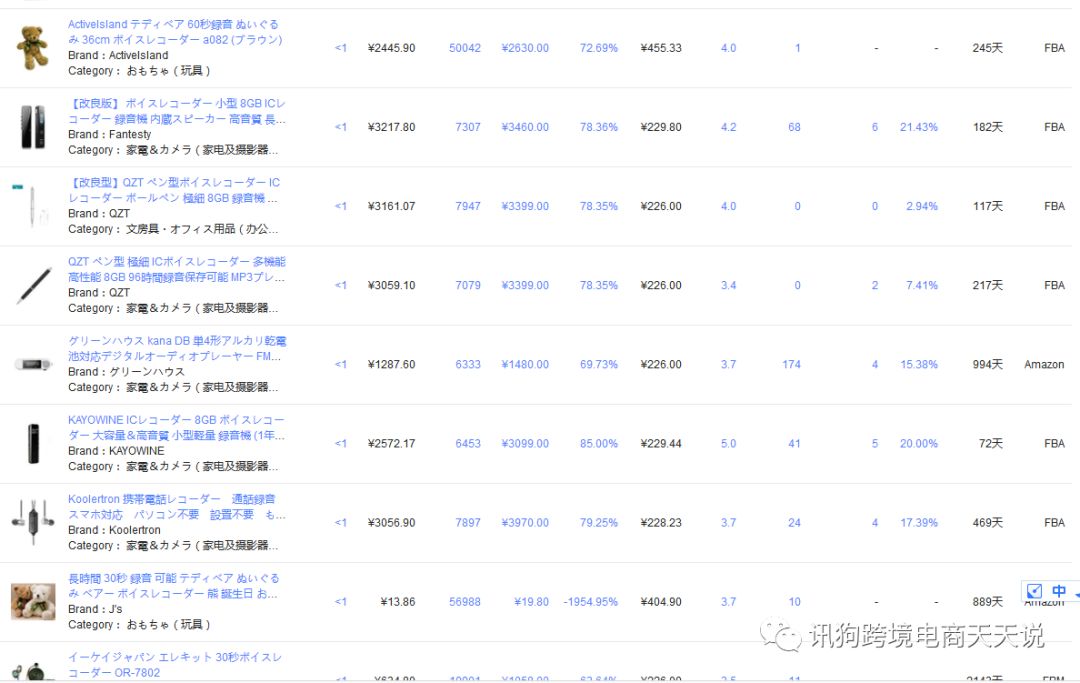
Task: Click rating 5.0 in KAYOWINE row
Action: click(728, 444)
